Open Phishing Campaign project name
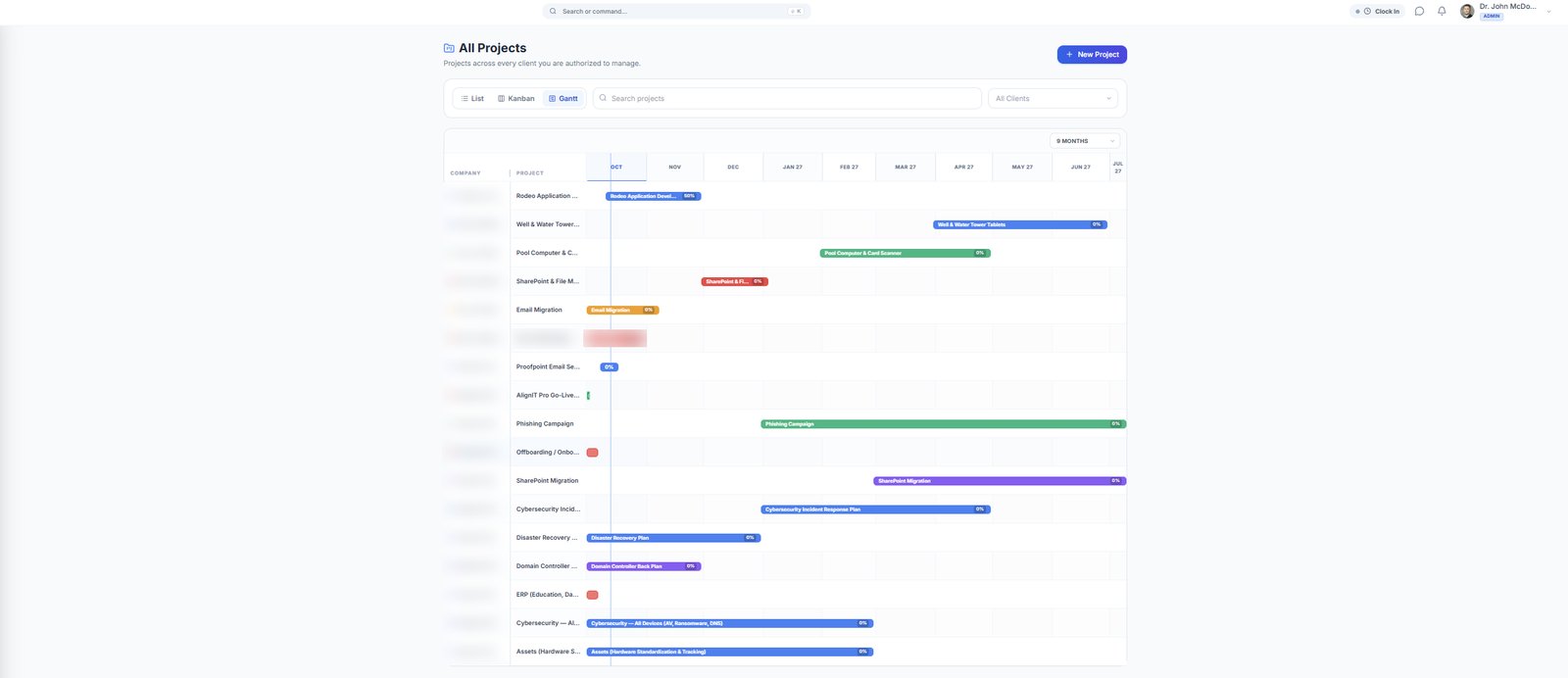Screen dimensions: 1568x678 click(x=545, y=423)
